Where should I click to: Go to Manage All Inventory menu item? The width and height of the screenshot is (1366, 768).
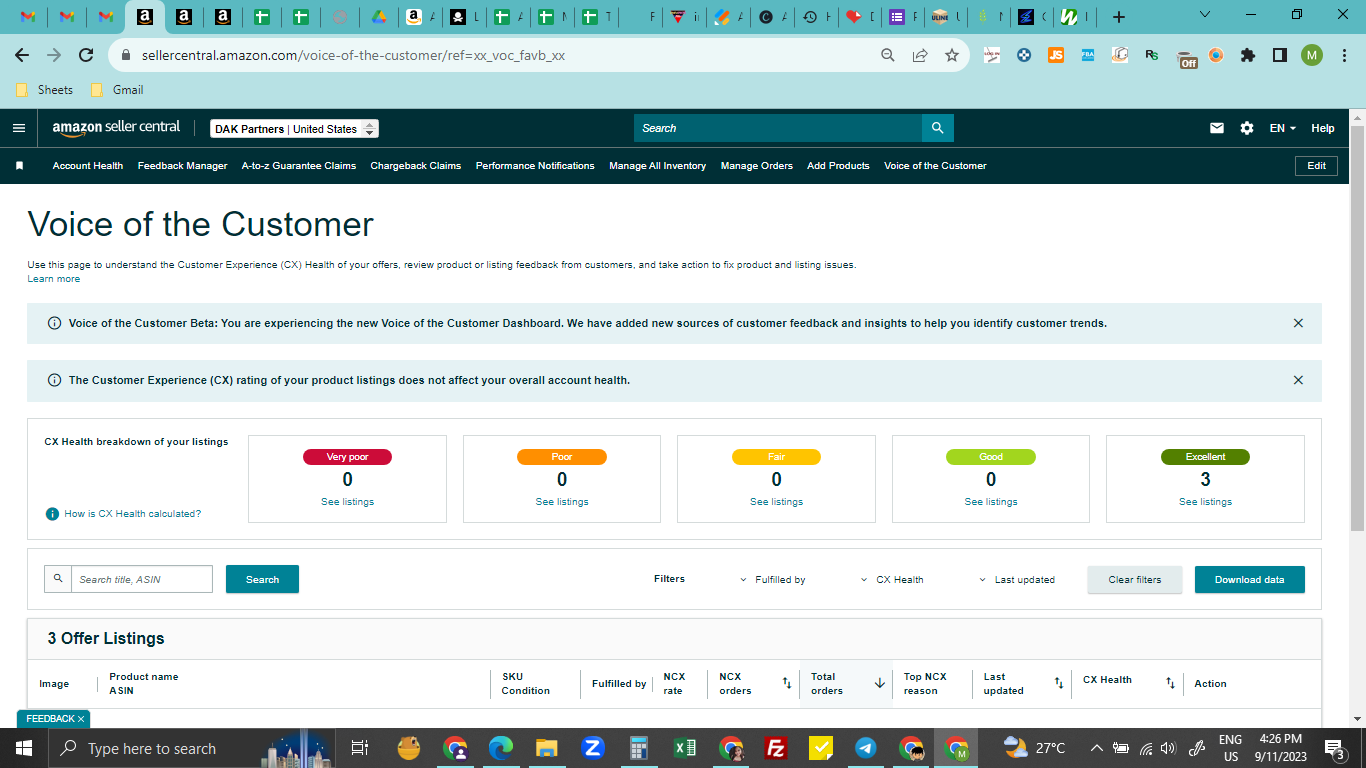click(x=657, y=166)
